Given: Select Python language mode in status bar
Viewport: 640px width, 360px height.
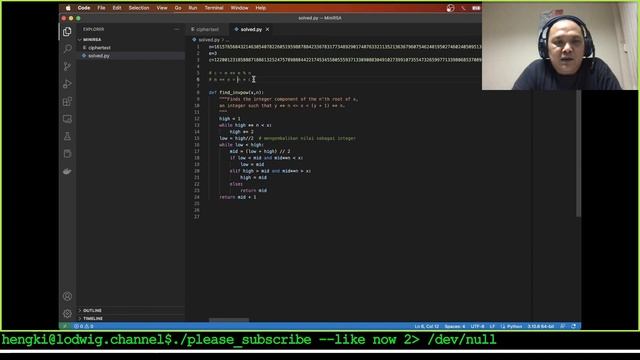Looking at the screenshot, I should click(514, 326).
